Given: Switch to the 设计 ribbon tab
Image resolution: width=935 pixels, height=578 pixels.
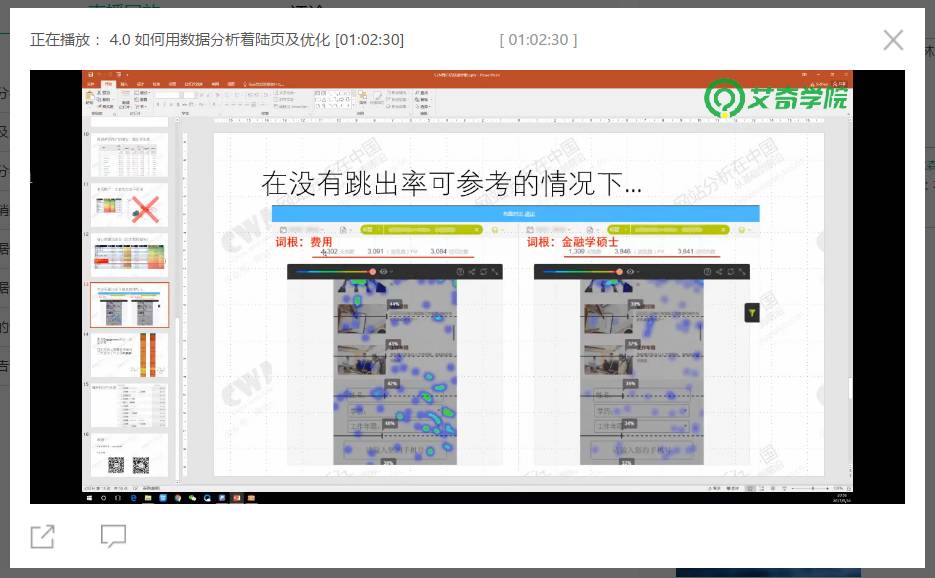Looking at the screenshot, I should click(x=140, y=84).
